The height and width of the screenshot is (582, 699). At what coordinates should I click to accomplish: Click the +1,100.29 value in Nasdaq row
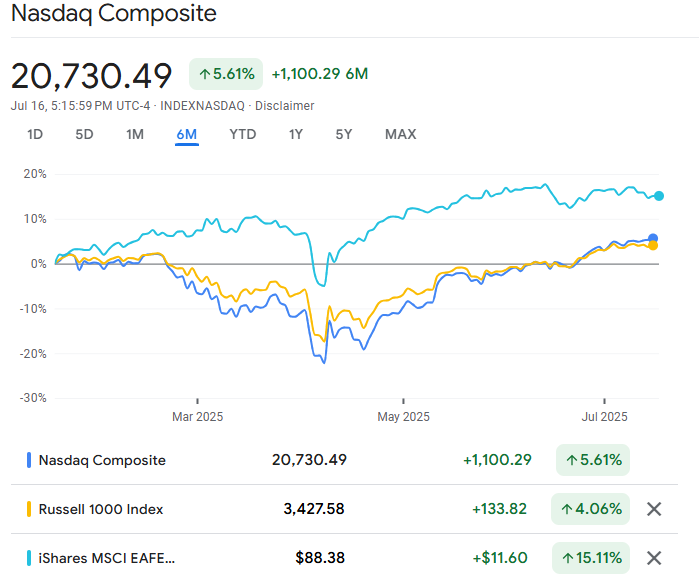(497, 460)
